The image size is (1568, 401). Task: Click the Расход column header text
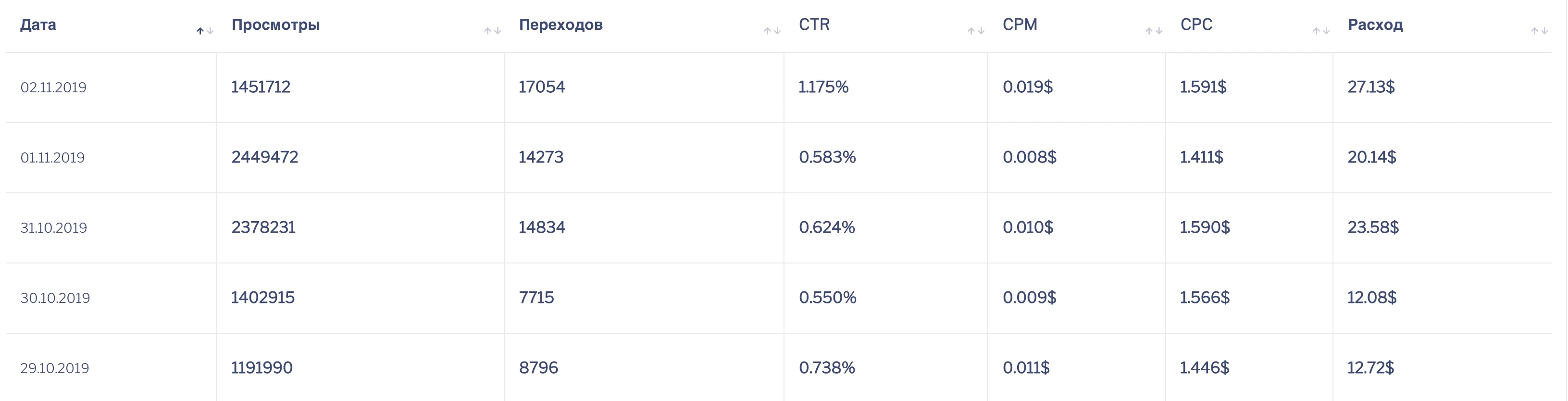point(1375,25)
